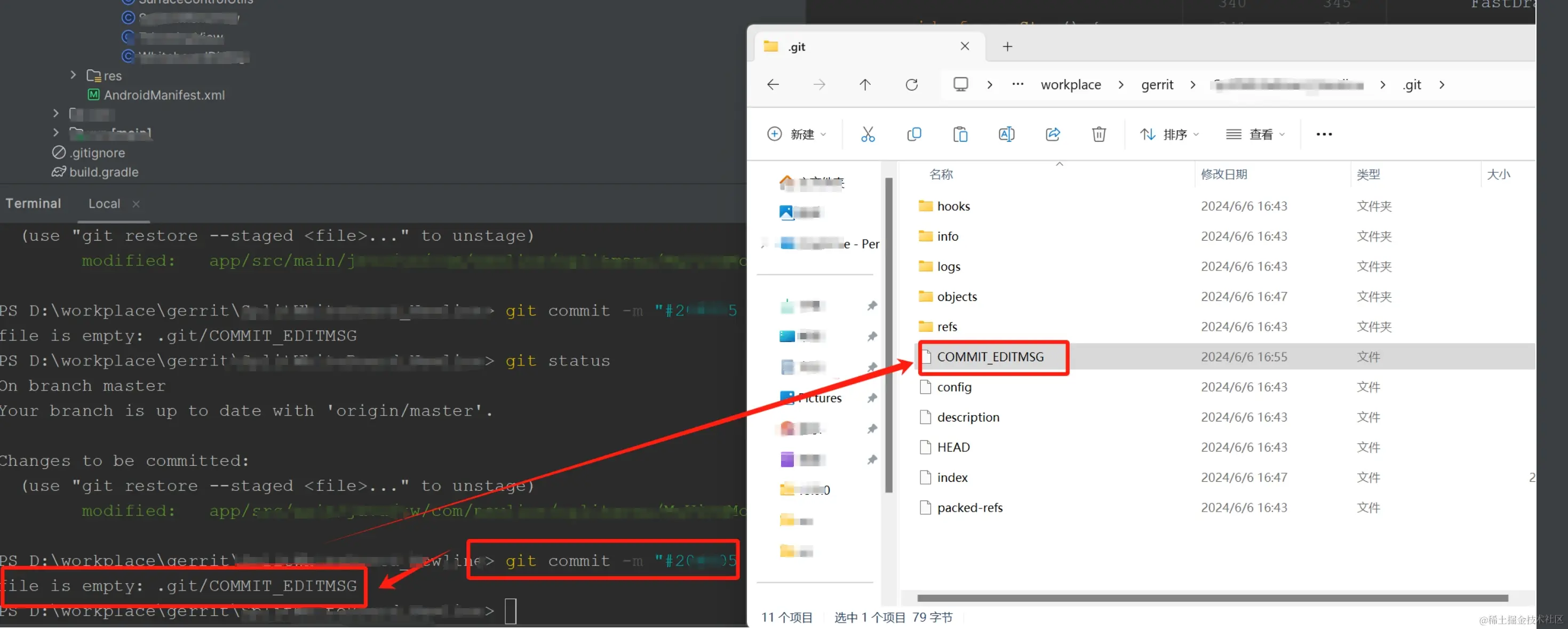Image resolution: width=1568 pixels, height=629 pixels.
Task: Click the Back navigation button
Action: pyautogui.click(x=773, y=84)
